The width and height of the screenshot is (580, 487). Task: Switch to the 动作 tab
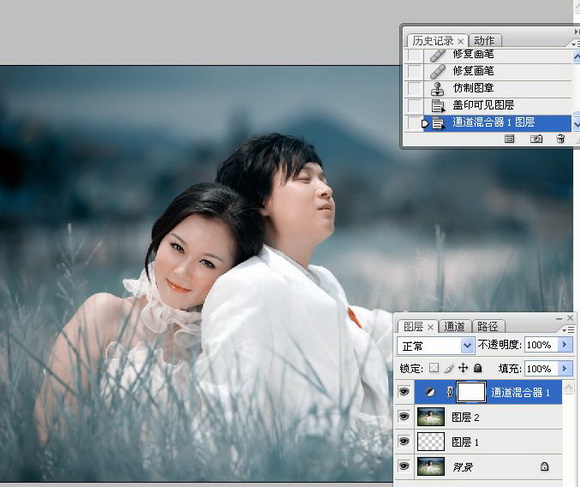coord(484,41)
